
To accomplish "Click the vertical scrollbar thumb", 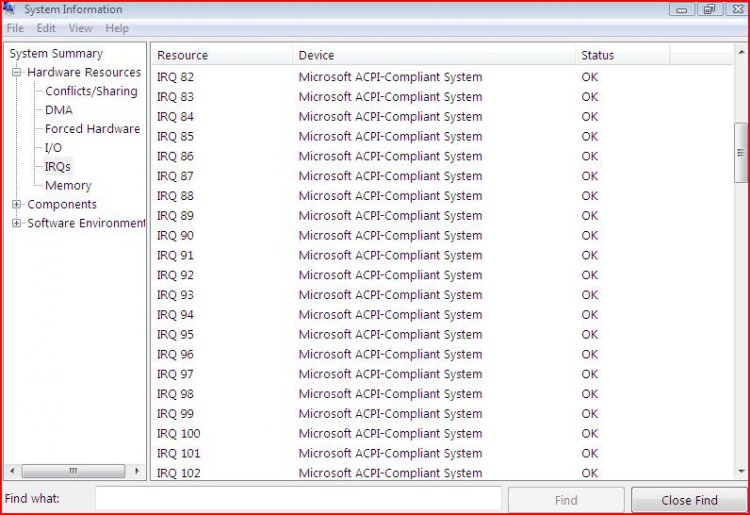I will click(741, 153).
